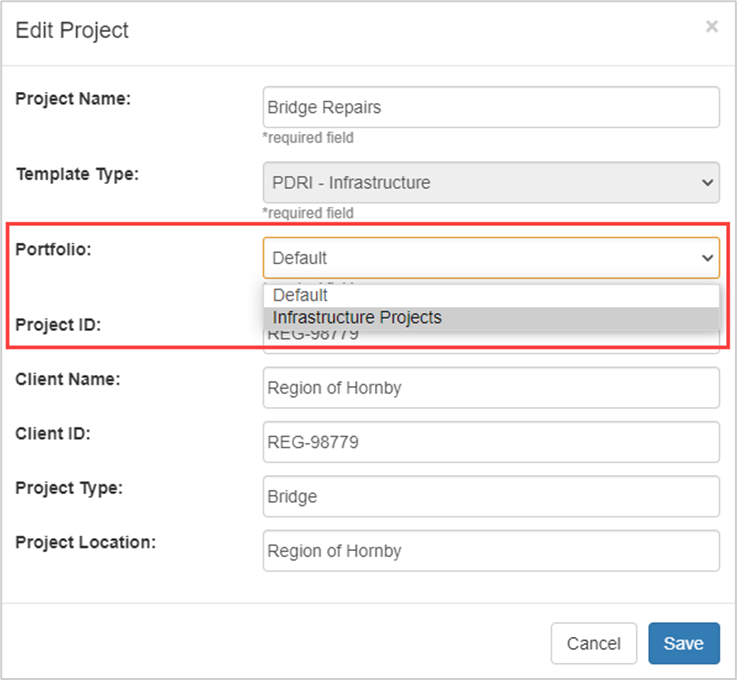This screenshot has width=737, height=680.
Task: Focus the Client ID text field
Action: pyautogui.click(x=490, y=442)
